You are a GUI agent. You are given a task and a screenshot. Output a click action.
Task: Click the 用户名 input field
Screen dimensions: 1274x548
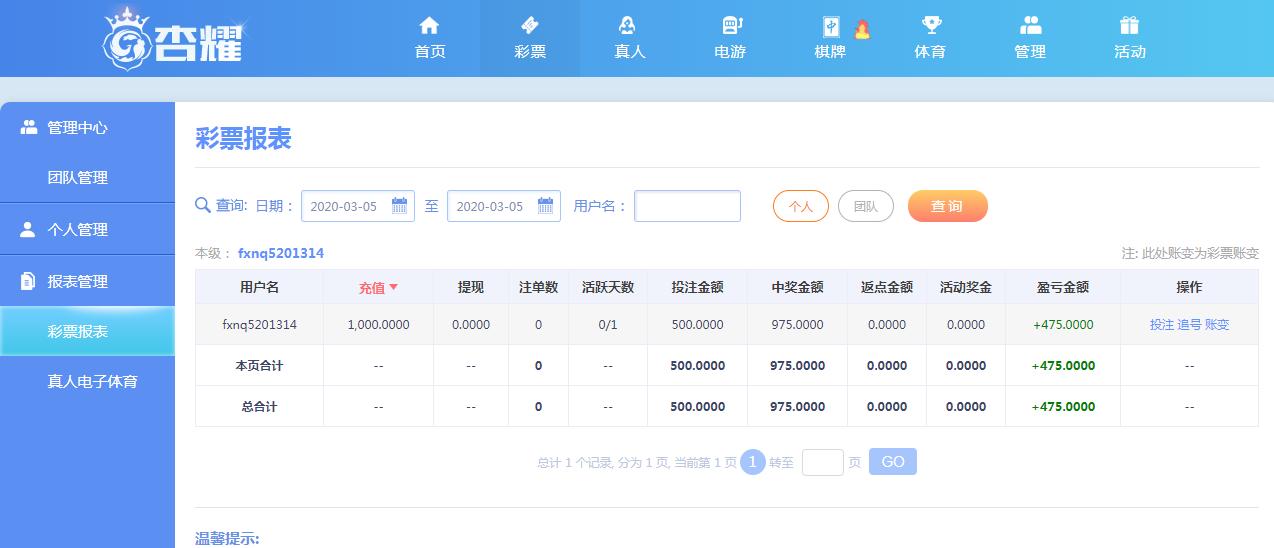[687, 206]
